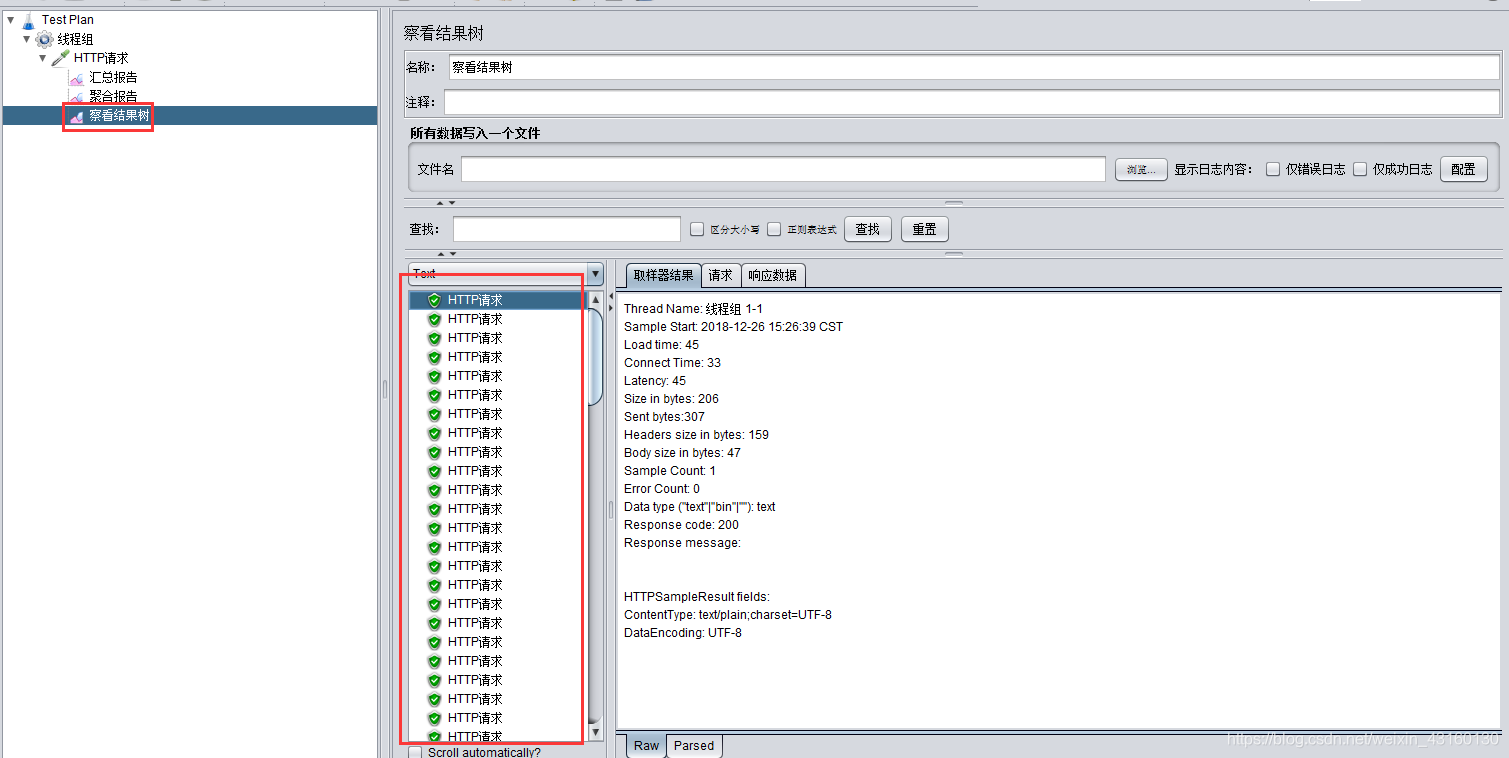Collapse results list using left divider arrow
This screenshot has width=1509, height=758.
(611, 296)
